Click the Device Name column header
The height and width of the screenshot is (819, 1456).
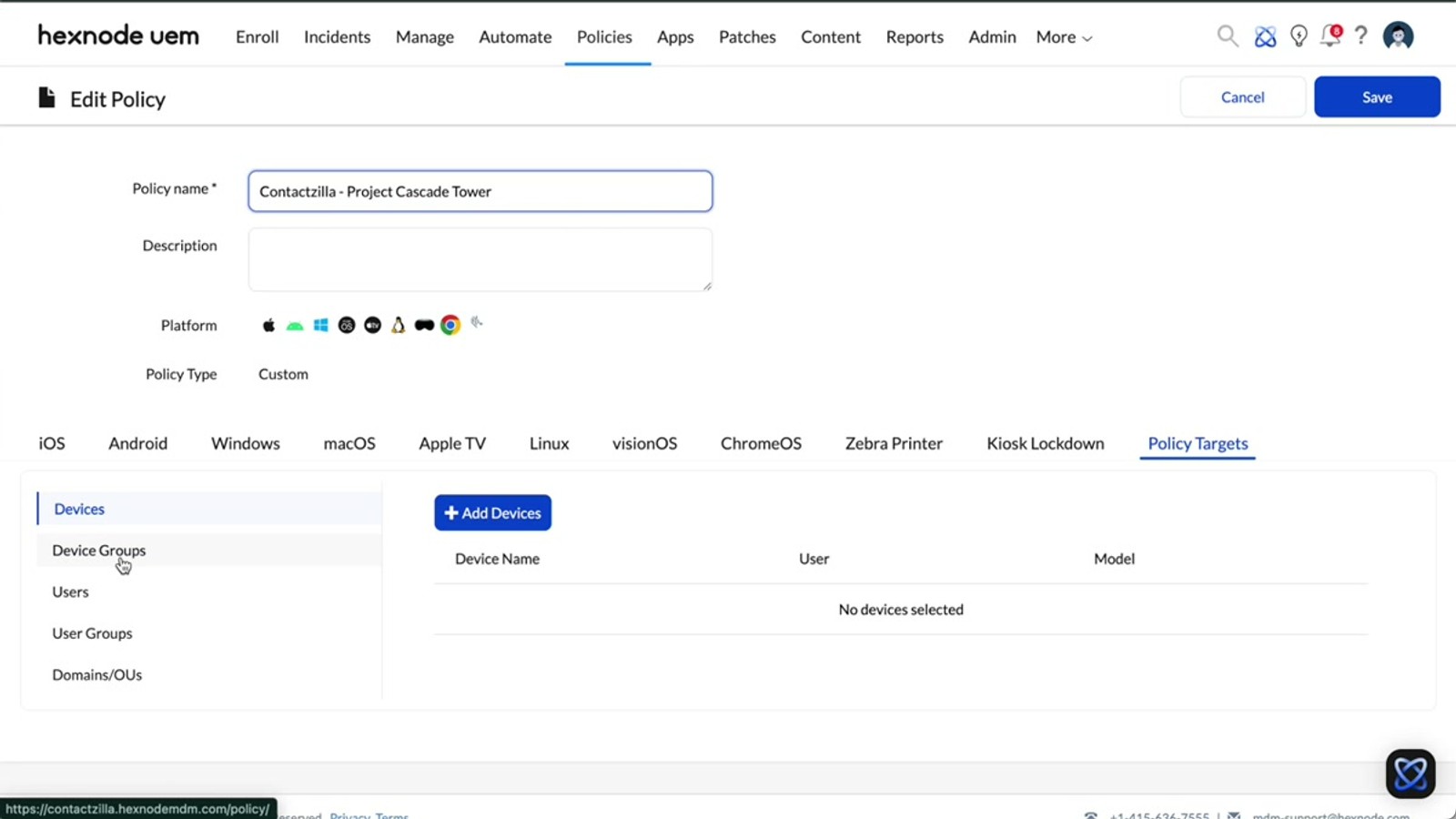tap(497, 559)
